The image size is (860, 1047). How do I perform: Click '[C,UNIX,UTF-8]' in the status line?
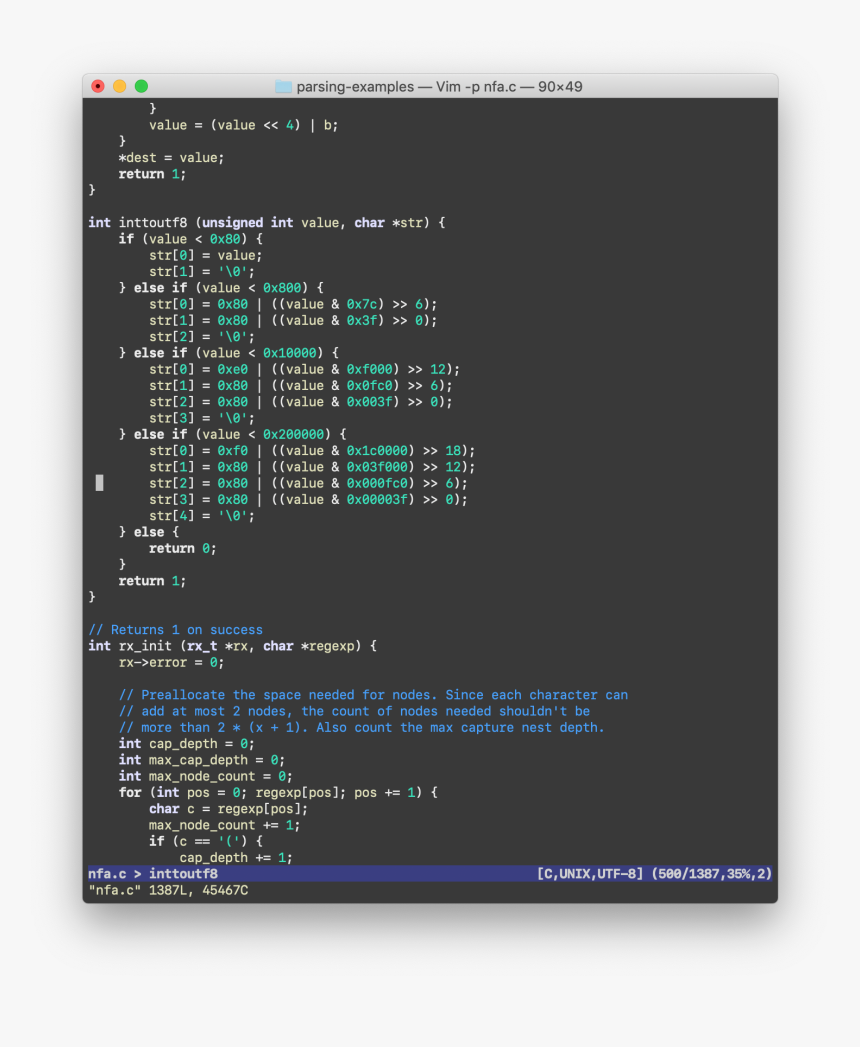[x=590, y=873]
